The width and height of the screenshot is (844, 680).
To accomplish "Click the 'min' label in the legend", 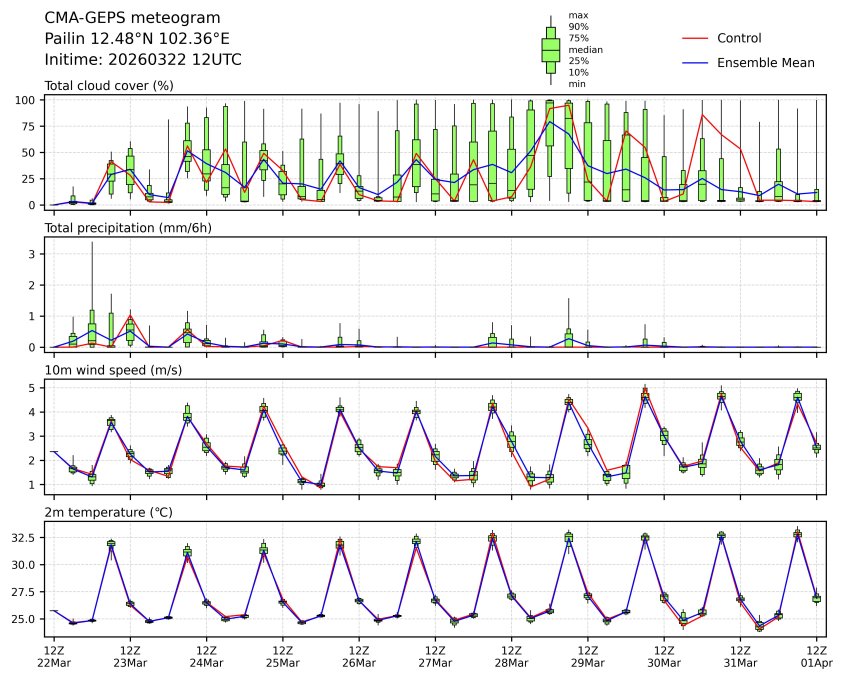I will pyautogui.click(x=576, y=84).
